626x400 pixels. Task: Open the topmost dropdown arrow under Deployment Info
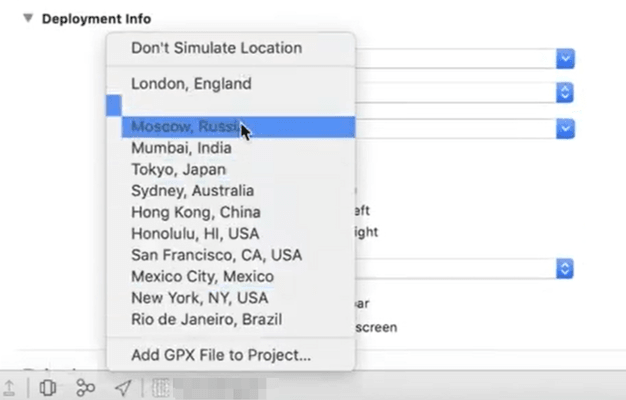pos(565,59)
